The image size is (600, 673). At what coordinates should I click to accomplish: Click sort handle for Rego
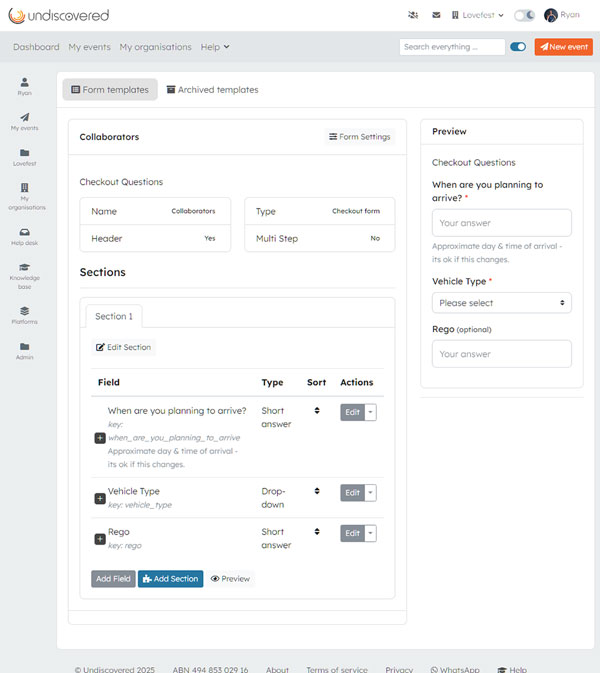click(x=317, y=531)
